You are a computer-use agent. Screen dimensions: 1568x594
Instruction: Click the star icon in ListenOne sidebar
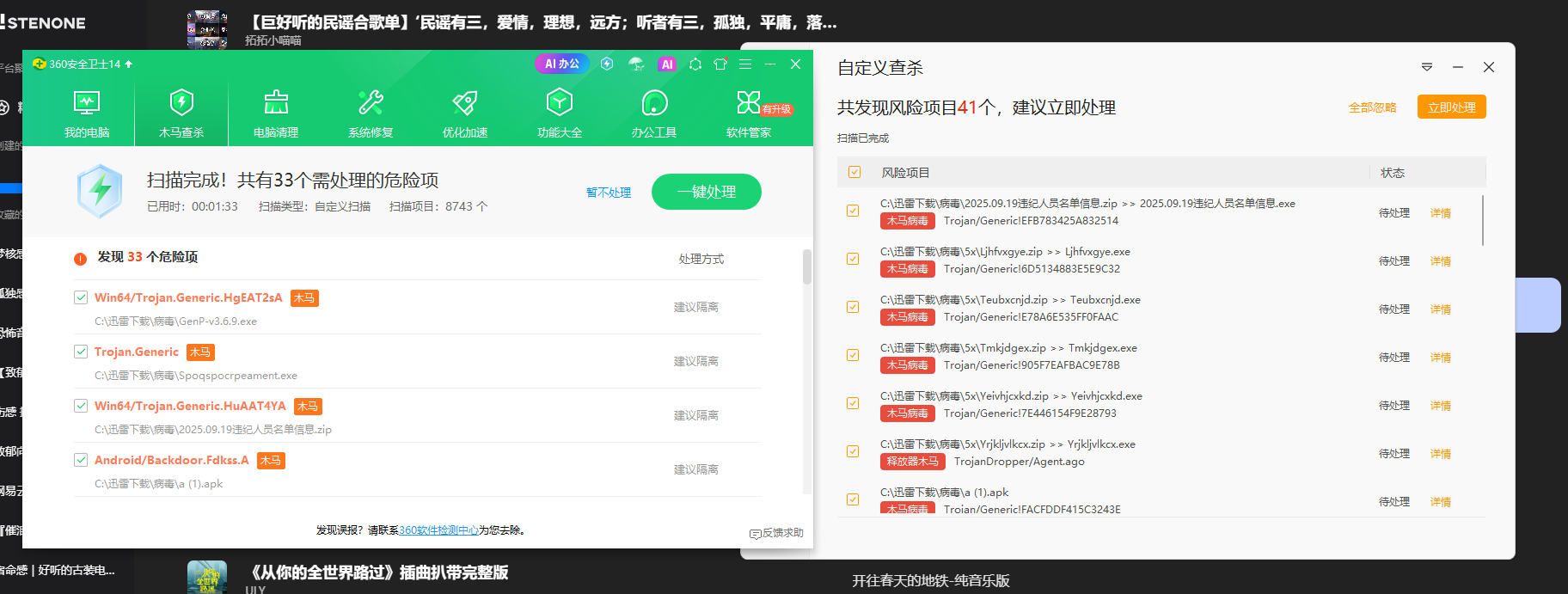[4, 107]
